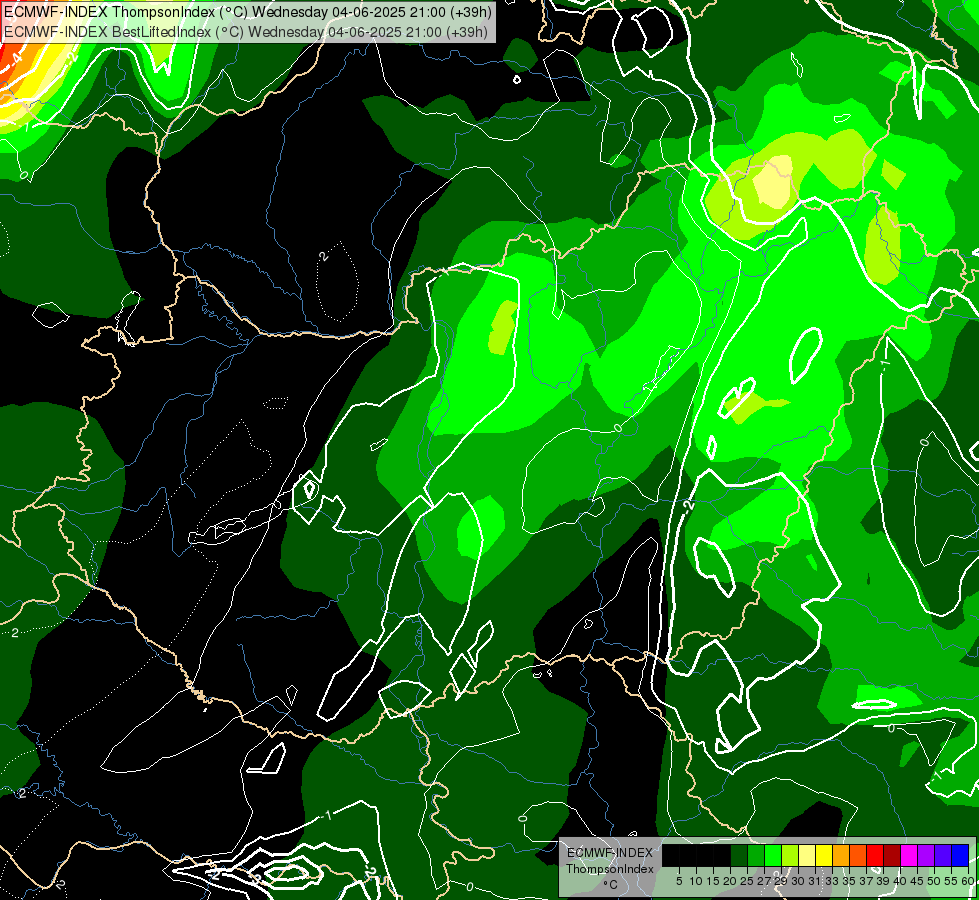The width and height of the screenshot is (979, 900).
Task: Click the -4 contour label in red corner
Action: pos(15,61)
